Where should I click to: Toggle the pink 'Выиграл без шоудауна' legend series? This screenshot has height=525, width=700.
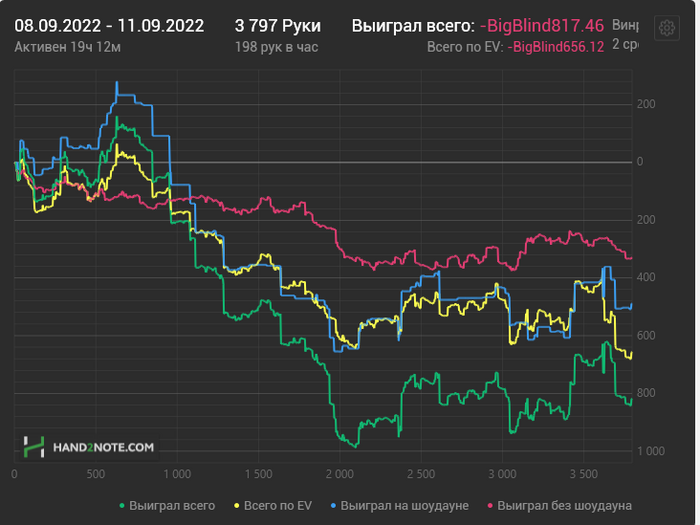pos(559,506)
